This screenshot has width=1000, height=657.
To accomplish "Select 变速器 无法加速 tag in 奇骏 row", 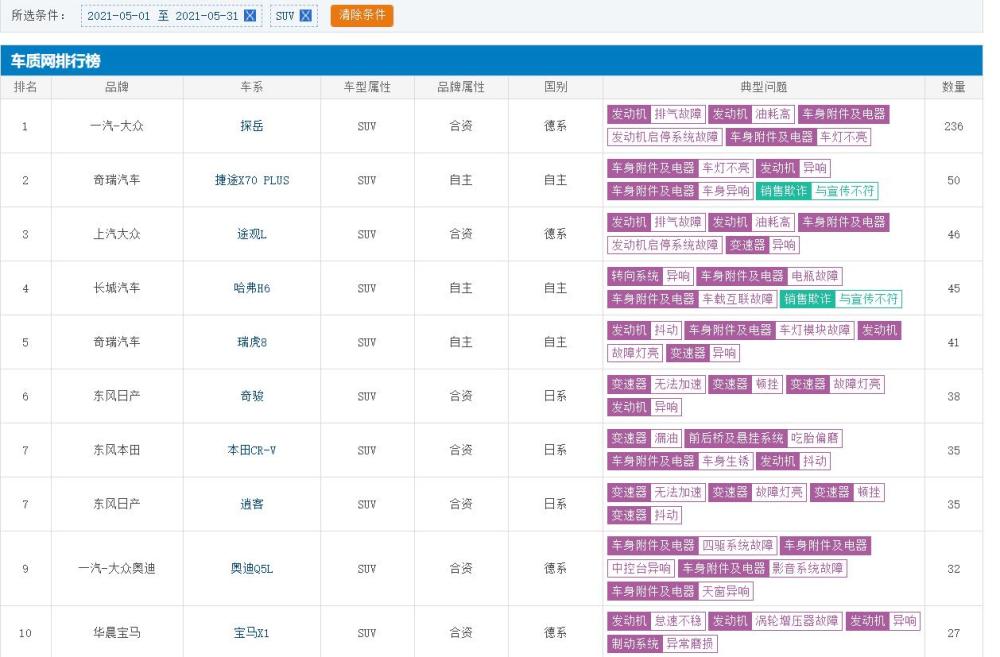I will pyautogui.click(x=656, y=384).
